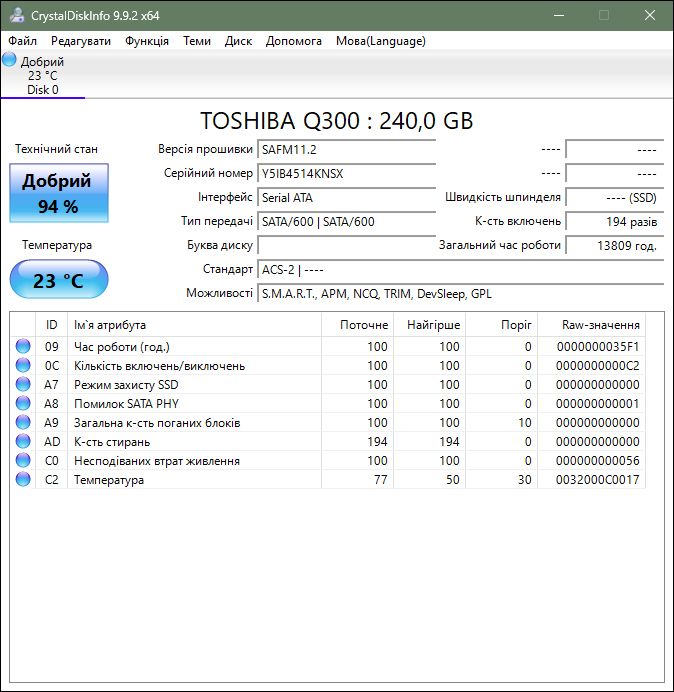
Task: Click the transfer mode field SATA/600 | SATA/600
Action: coord(346,221)
